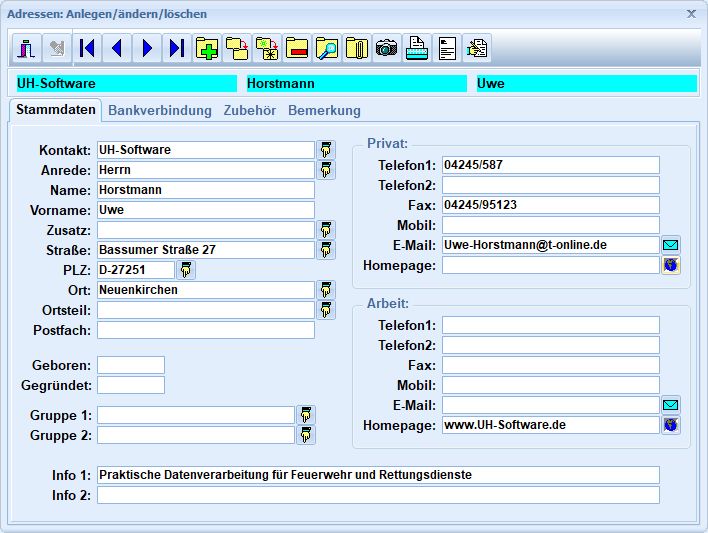Click the empty Zusatz input field
Image resolution: width=708 pixels, height=533 pixels.
(x=206, y=230)
